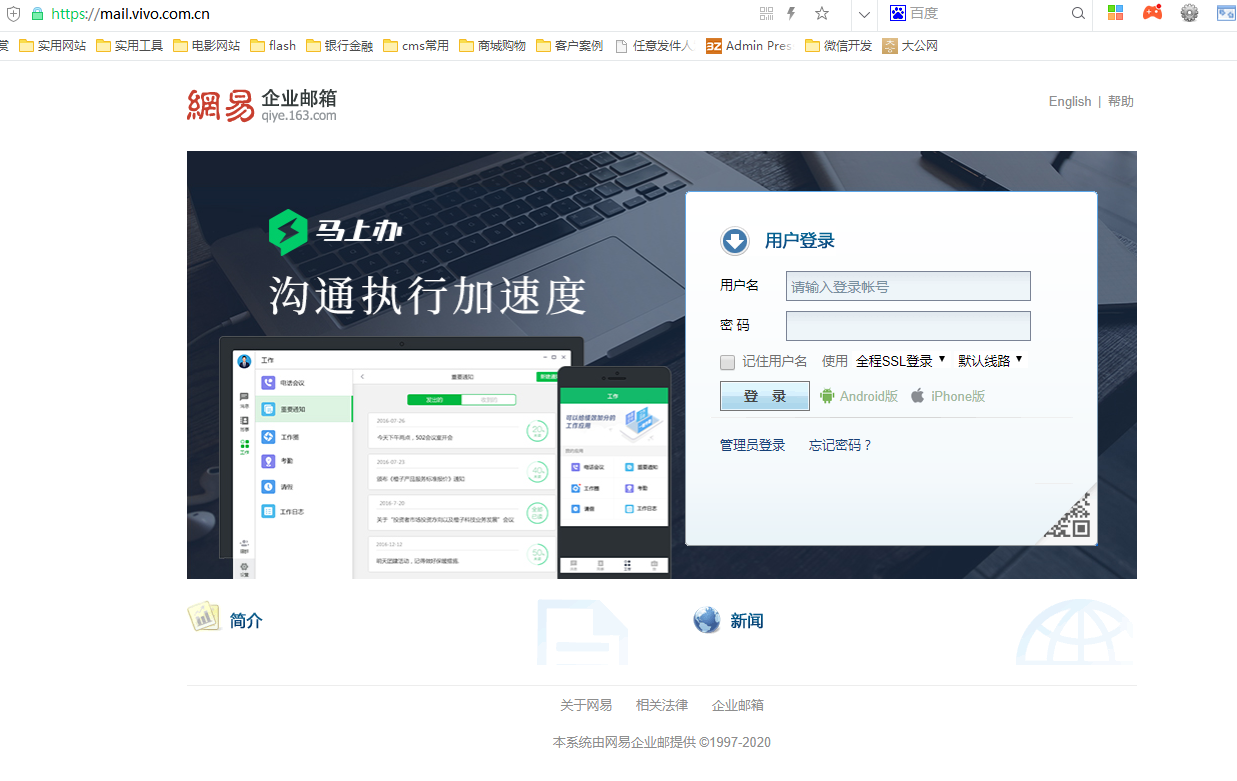Image resolution: width=1237 pixels, height=781 pixels.
Task: Click the Android robot icon
Action: [827, 396]
